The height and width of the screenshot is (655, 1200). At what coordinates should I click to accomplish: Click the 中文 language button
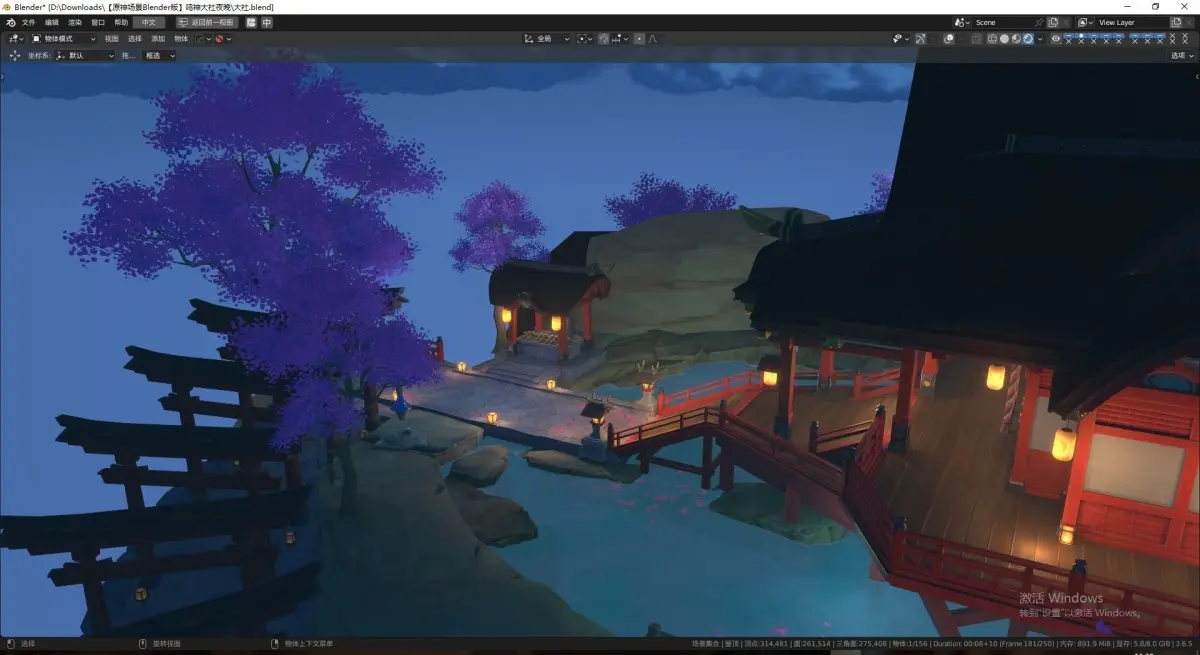pos(149,22)
